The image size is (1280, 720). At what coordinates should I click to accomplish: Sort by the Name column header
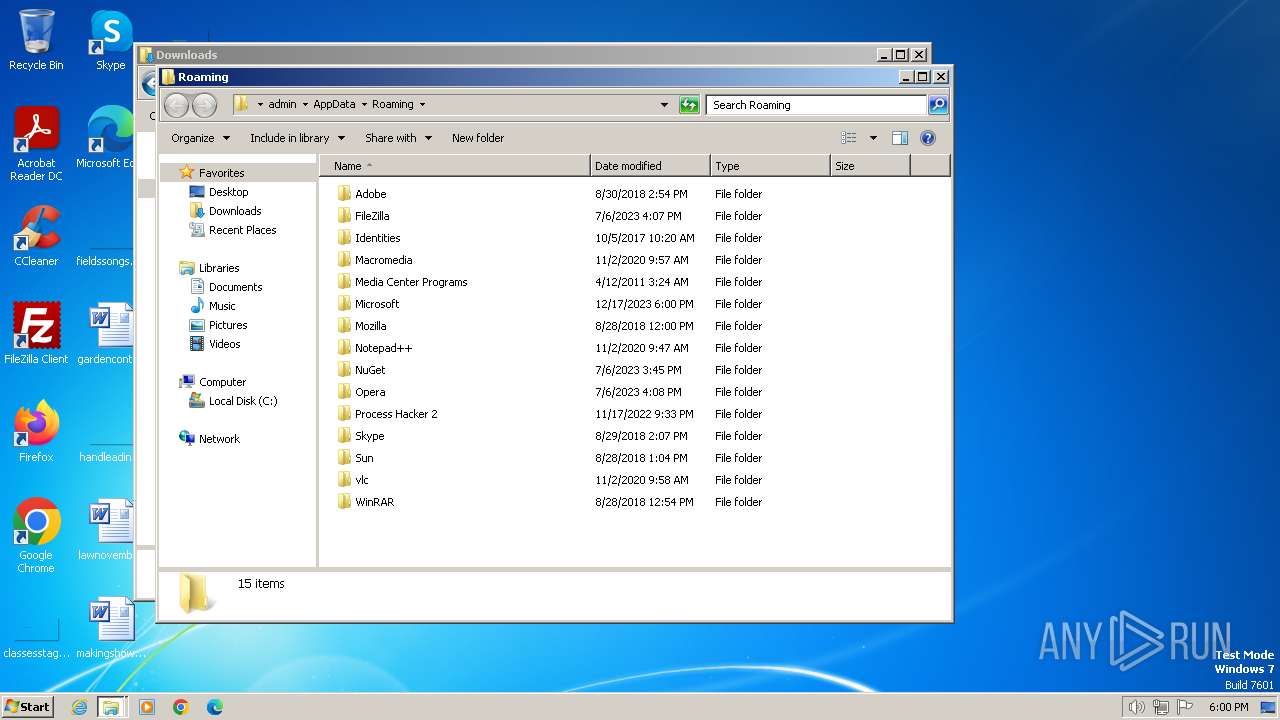pos(455,166)
